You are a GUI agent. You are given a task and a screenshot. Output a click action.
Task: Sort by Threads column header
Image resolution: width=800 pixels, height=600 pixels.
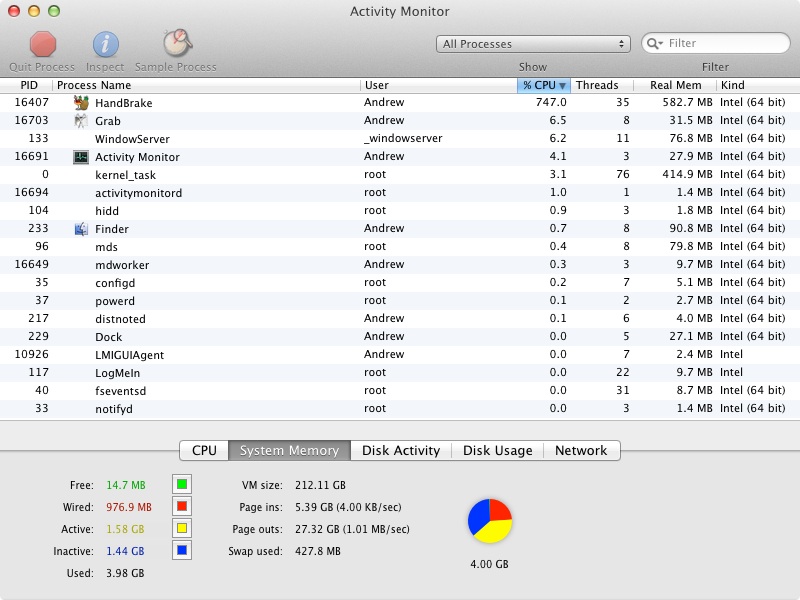[602, 85]
